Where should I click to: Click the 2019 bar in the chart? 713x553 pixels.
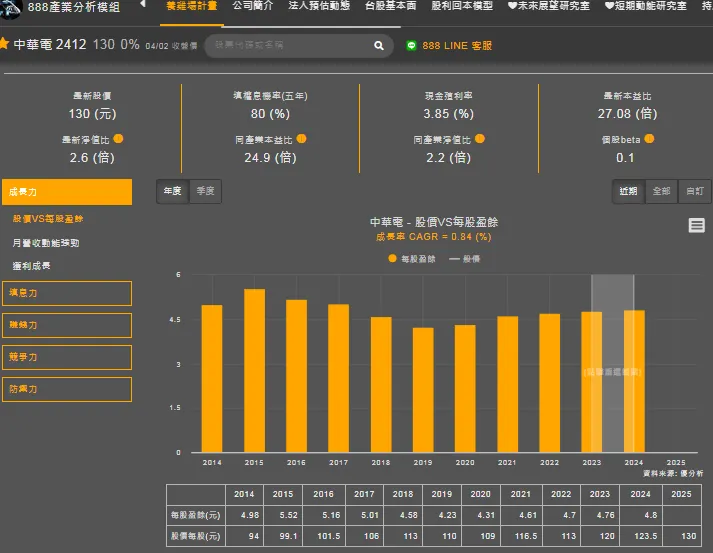[423, 390]
